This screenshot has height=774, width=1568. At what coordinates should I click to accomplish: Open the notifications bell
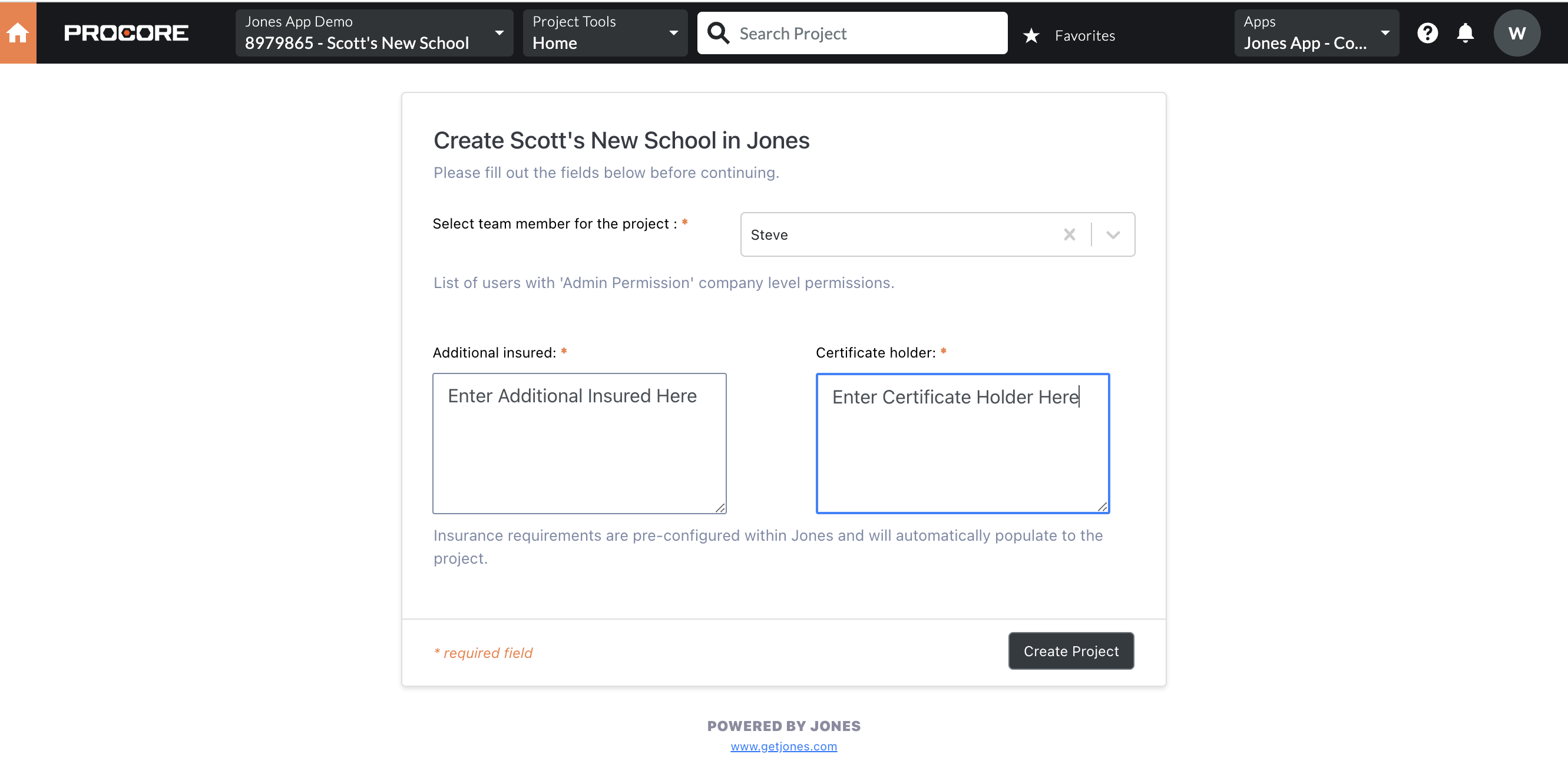[x=1465, y=33]
